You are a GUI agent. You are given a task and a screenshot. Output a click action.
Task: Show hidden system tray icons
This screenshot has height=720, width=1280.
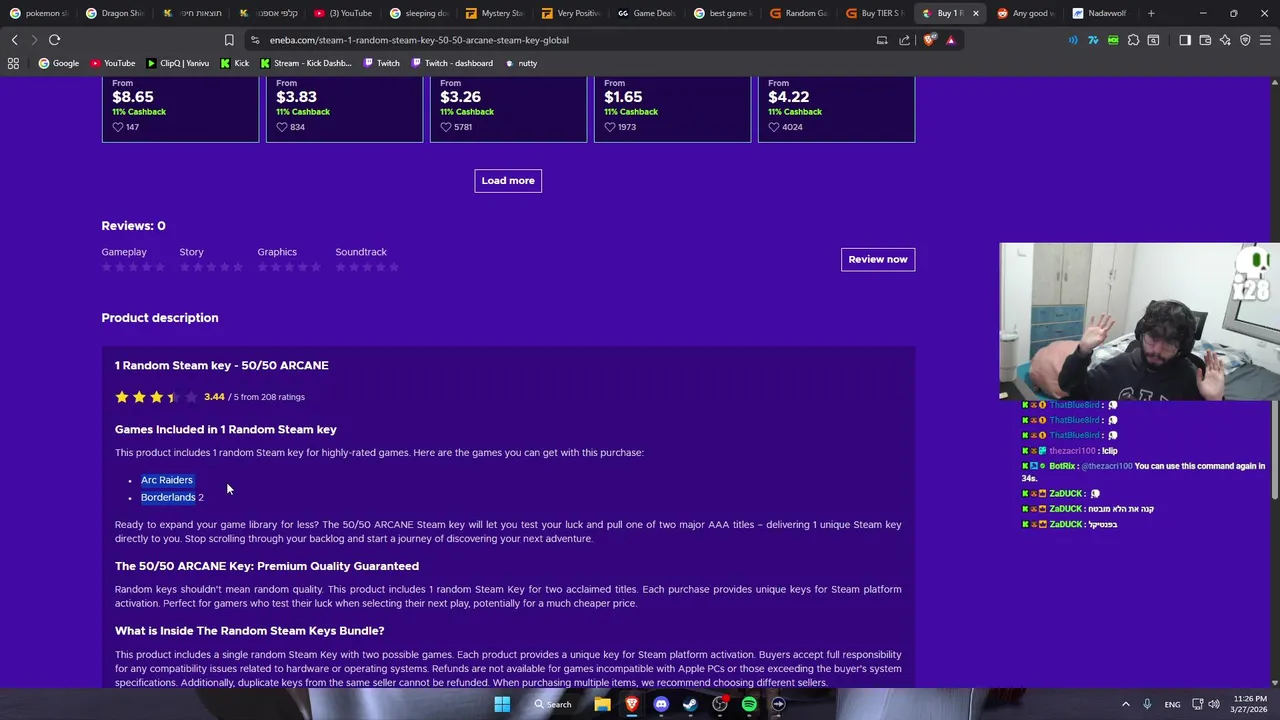tap(1125, 704)
